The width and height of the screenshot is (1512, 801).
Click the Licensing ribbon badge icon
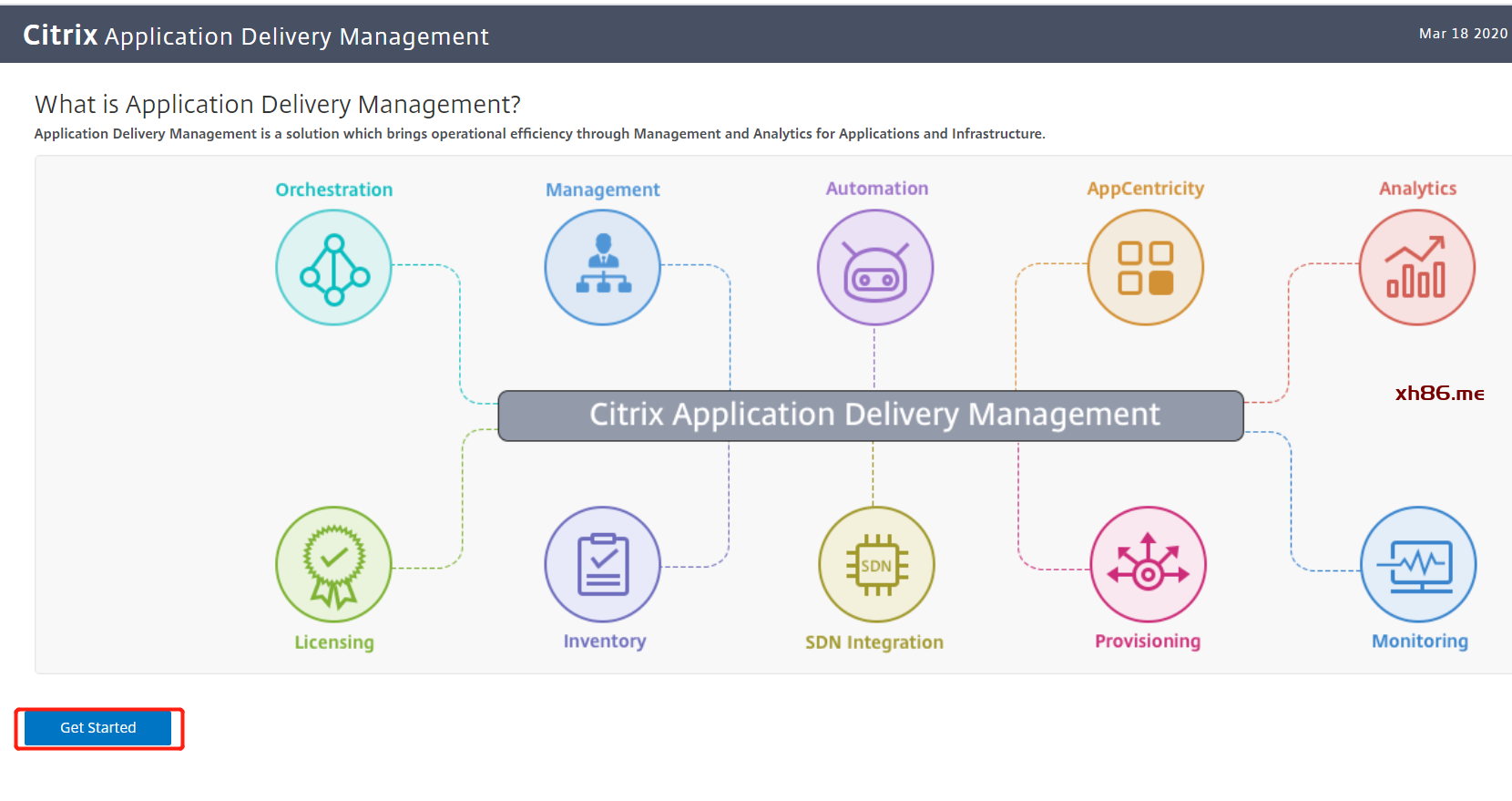click(334, 565)
